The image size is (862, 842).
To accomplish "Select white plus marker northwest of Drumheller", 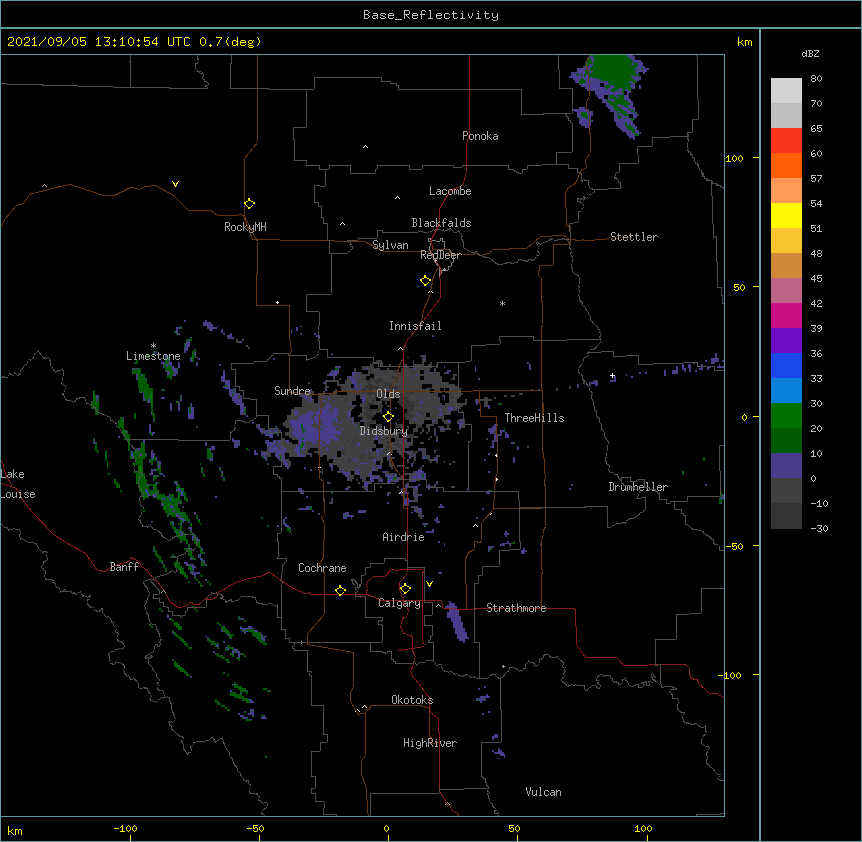I will click(612, 376).
